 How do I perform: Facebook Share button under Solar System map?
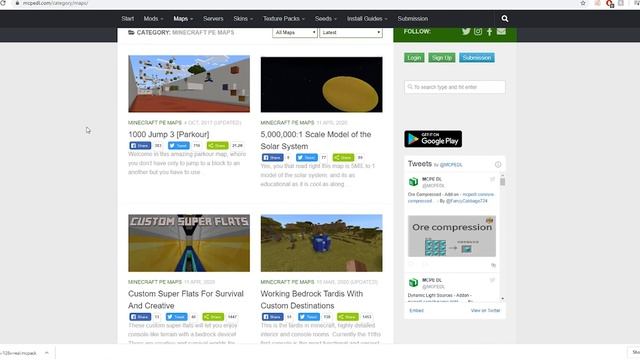pyautogui.click(x=272, y=157)
